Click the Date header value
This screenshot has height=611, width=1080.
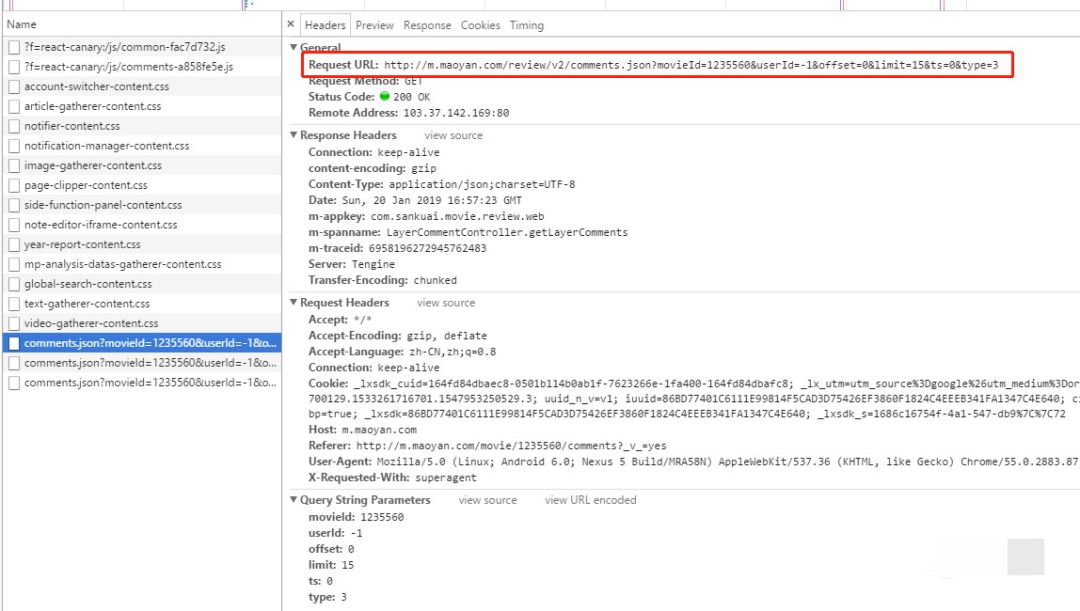pos(432,200)
